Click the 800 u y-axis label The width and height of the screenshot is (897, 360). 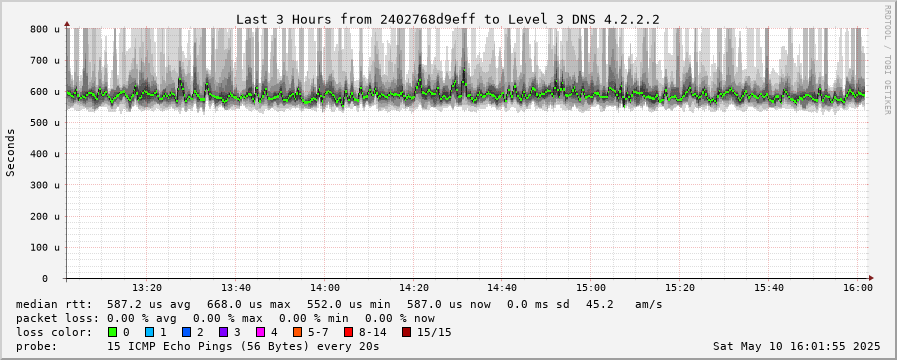click(x=45, y=29)
